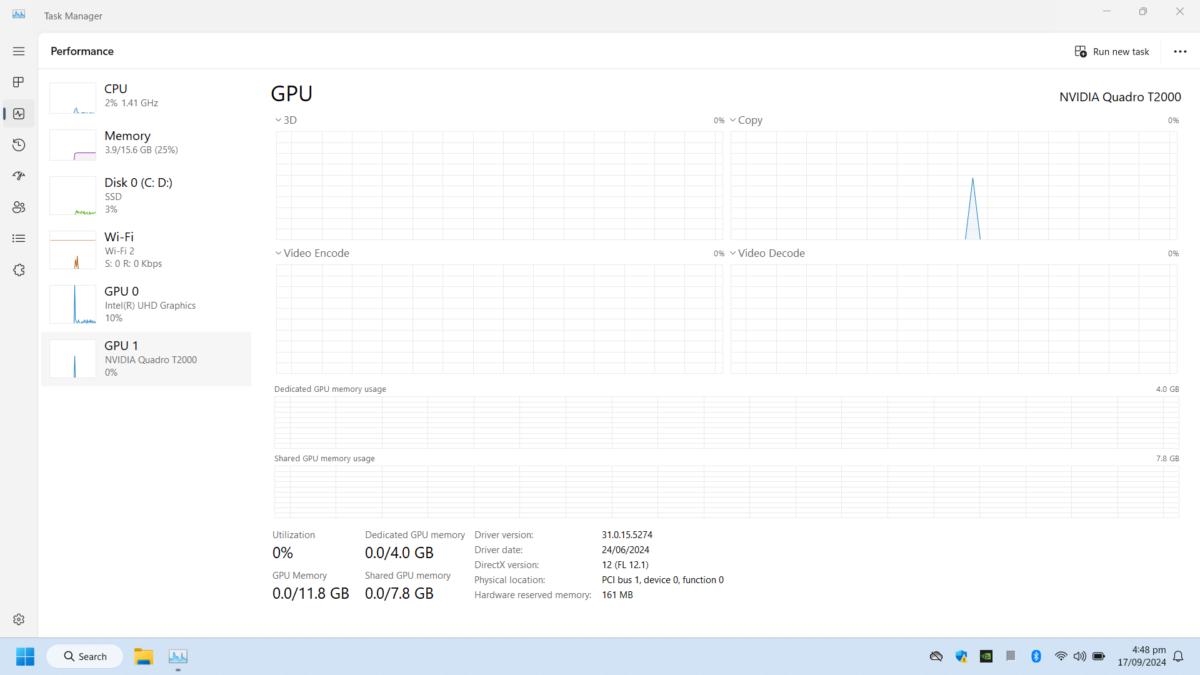Viewport: 1200px width, 675px height.
Task: Open the Windows Start menu
Action: (25, 656)
